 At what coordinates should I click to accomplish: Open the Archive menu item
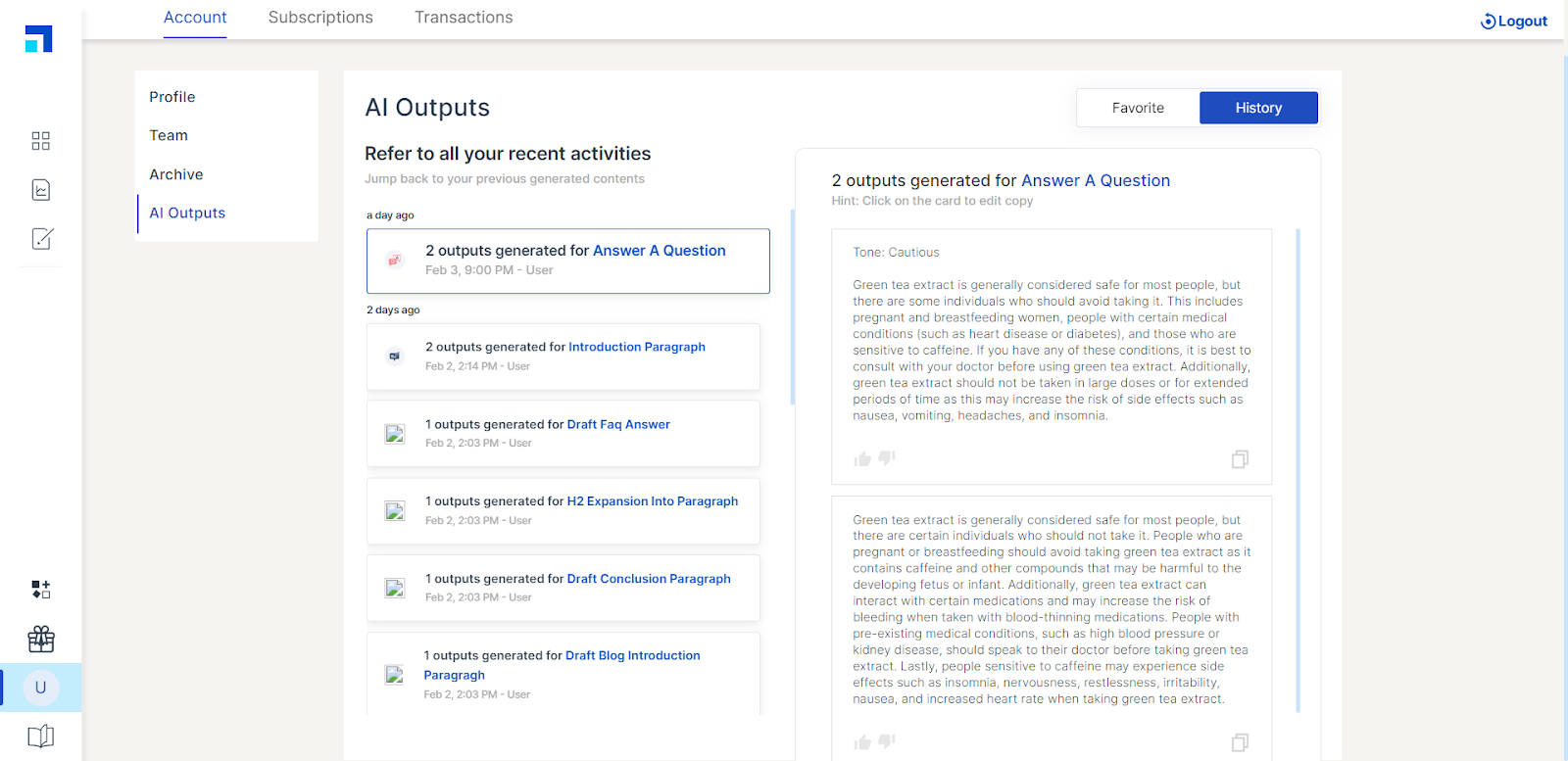(176, 174)
